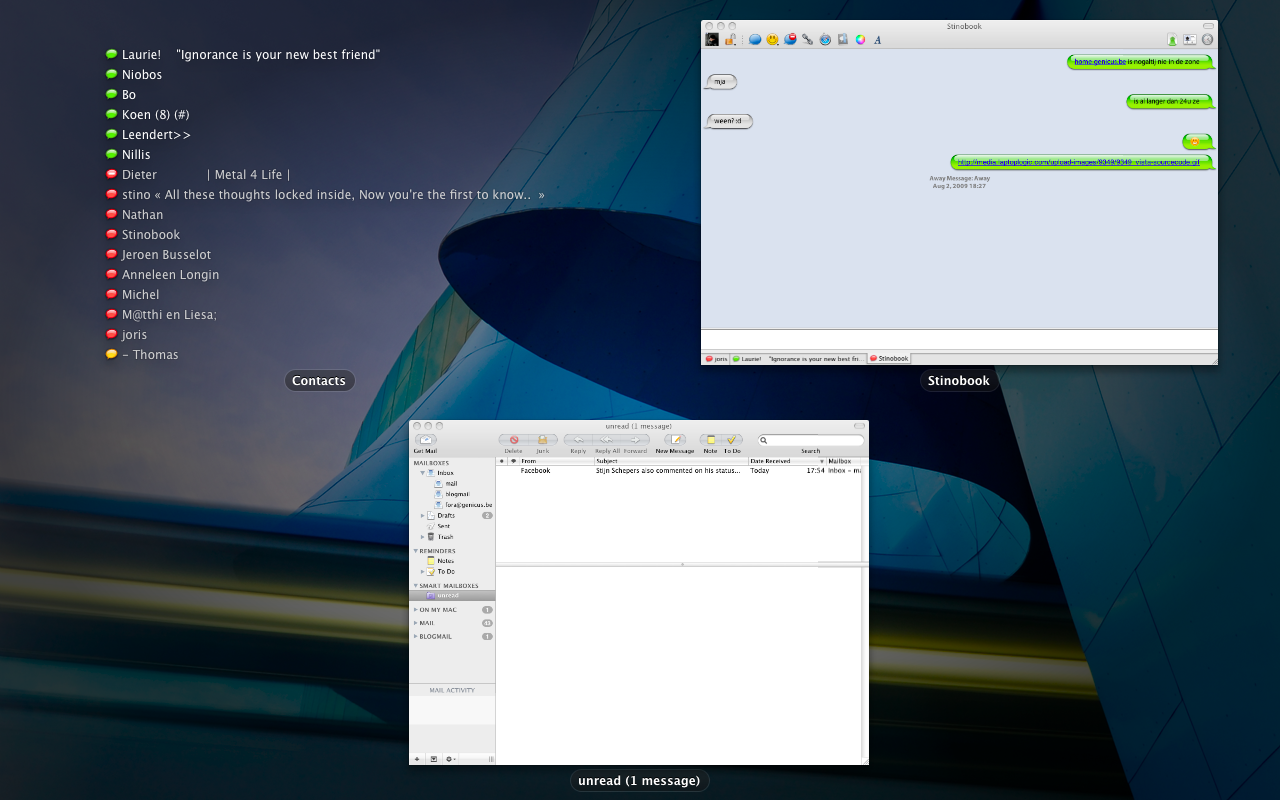
Task: Click the green contact info icon in chat toolbar
Action: [1172, 40]
